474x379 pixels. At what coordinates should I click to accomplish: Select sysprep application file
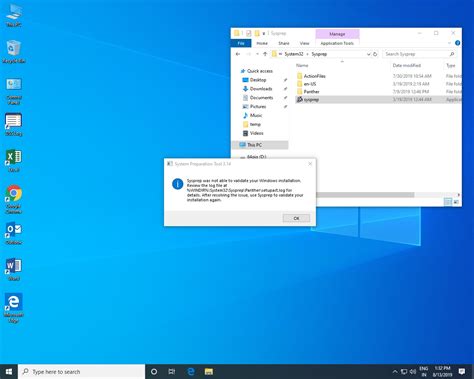click(378, 99)
